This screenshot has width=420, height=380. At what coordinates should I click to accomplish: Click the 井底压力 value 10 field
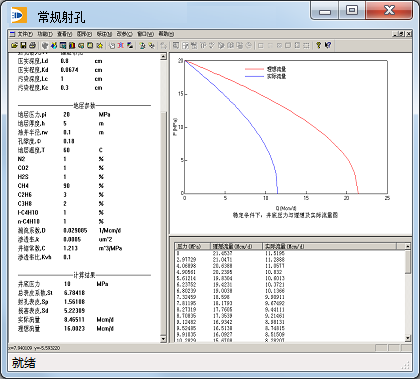coord(67,284)
